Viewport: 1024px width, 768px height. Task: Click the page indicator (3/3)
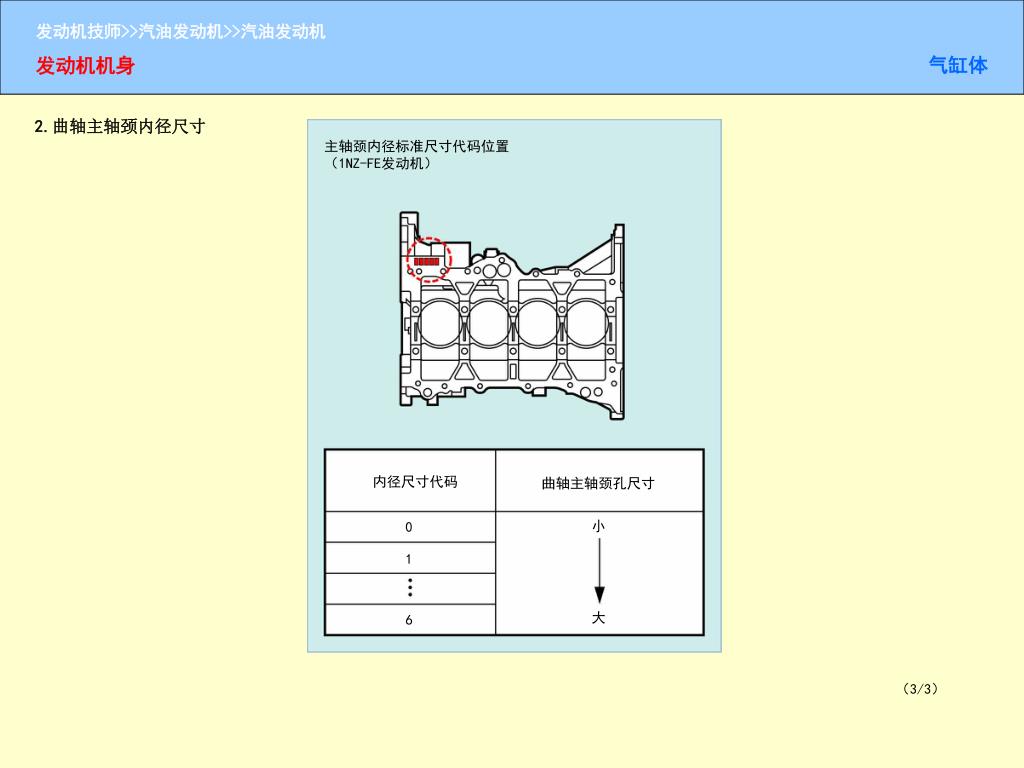click(920, 688)
